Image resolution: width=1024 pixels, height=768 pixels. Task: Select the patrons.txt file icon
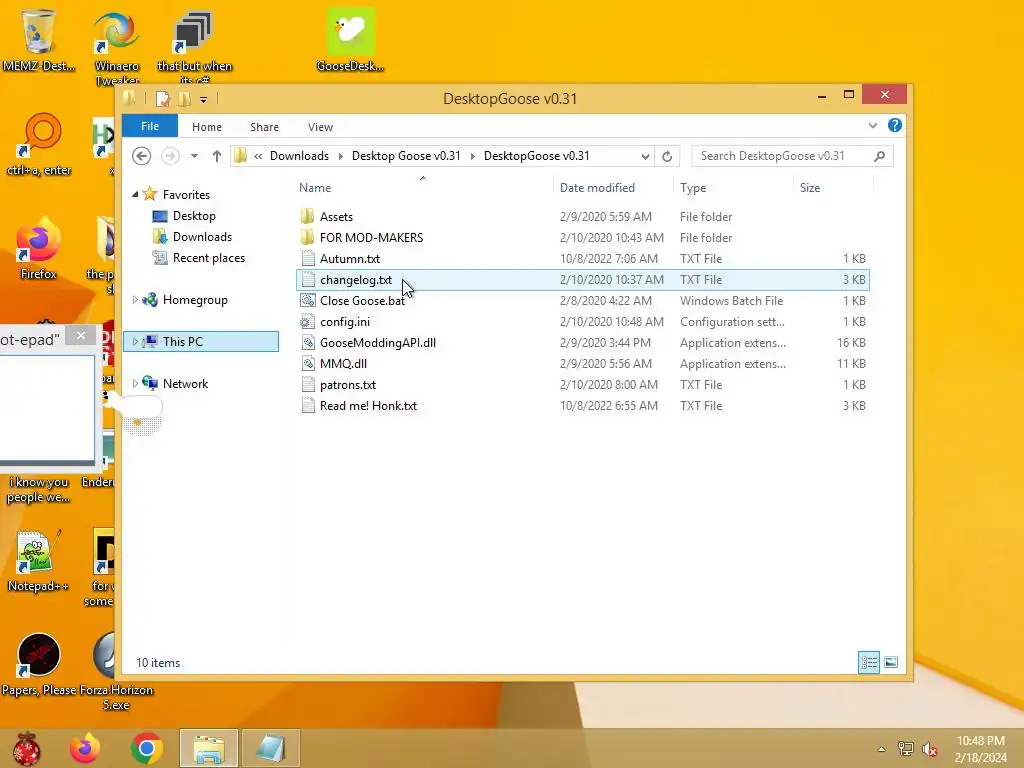[x=308, y=385]
